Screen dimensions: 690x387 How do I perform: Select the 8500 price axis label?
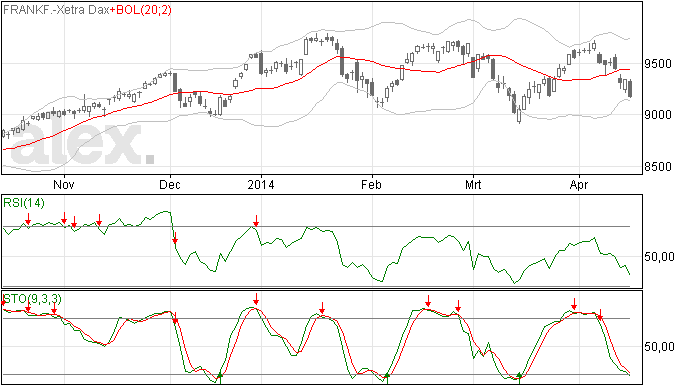(658, 167)
